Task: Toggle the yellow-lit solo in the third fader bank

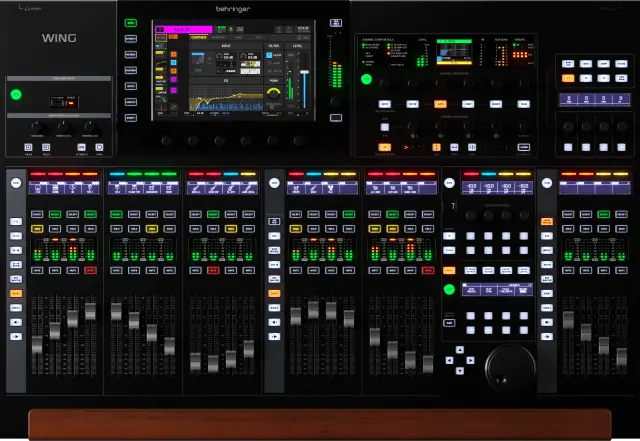Action: click(231, 229)
